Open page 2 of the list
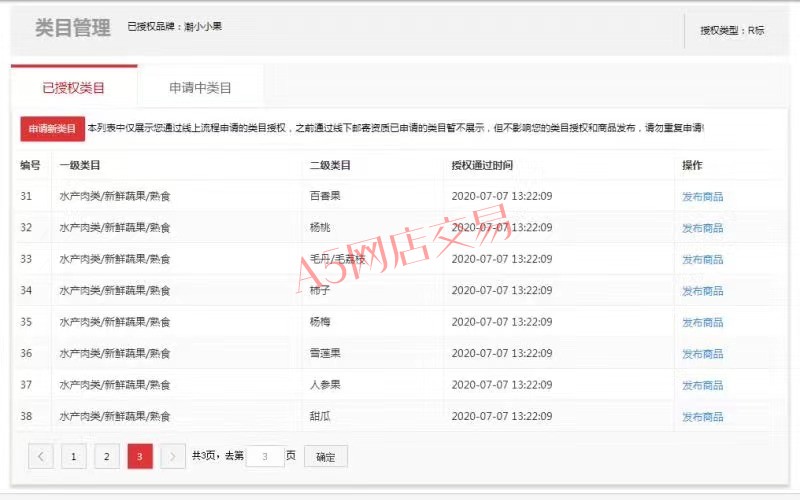This screenshot has height=500, width=800. click(106, 457)
